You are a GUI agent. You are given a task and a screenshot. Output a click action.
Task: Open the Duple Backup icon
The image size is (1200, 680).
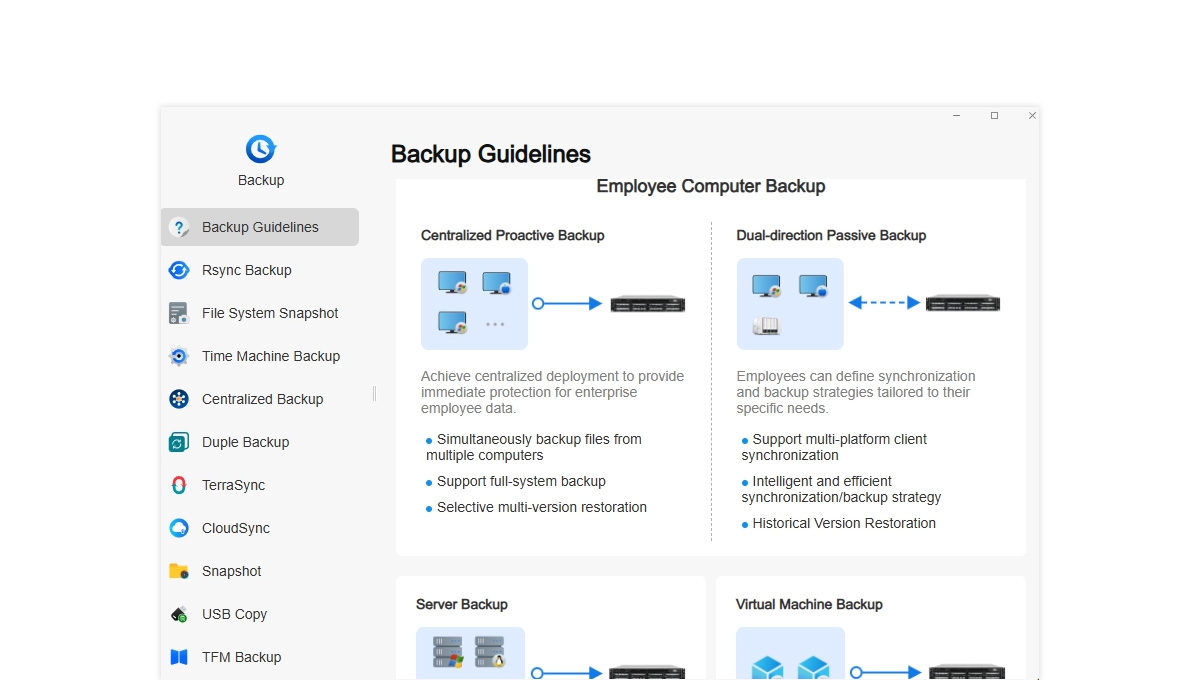(x=179, y=442)
